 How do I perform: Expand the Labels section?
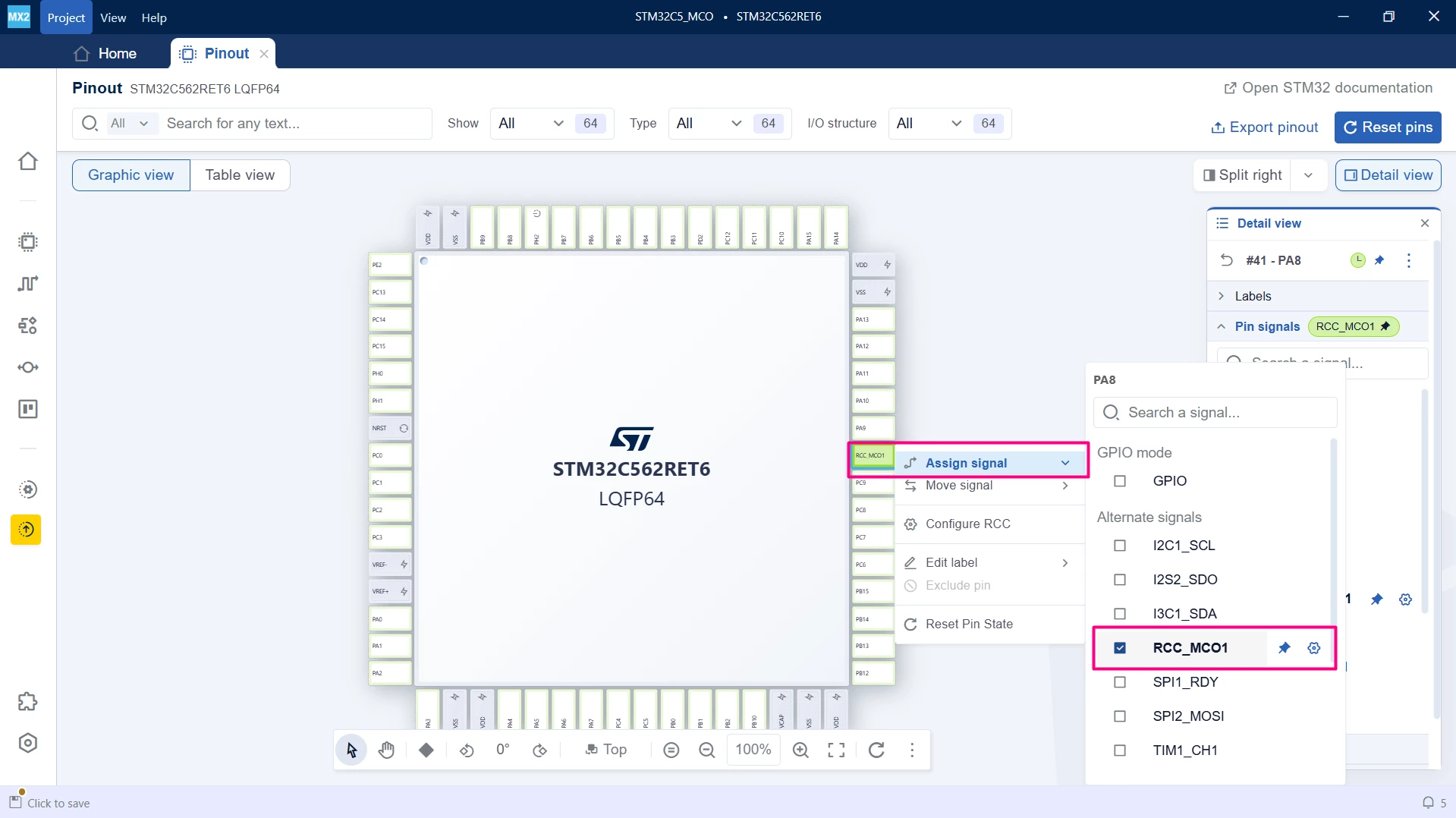(1318, 296)
